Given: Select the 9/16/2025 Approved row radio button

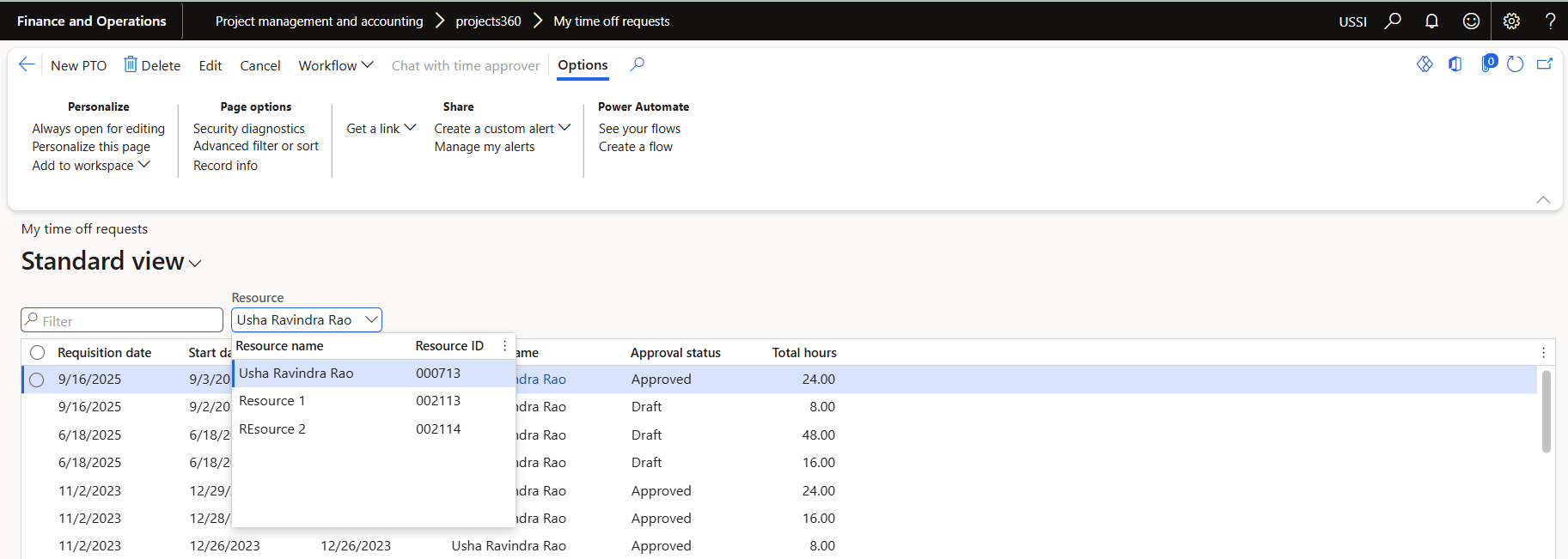Looking at the screenshot, I should tap(36, 380).
